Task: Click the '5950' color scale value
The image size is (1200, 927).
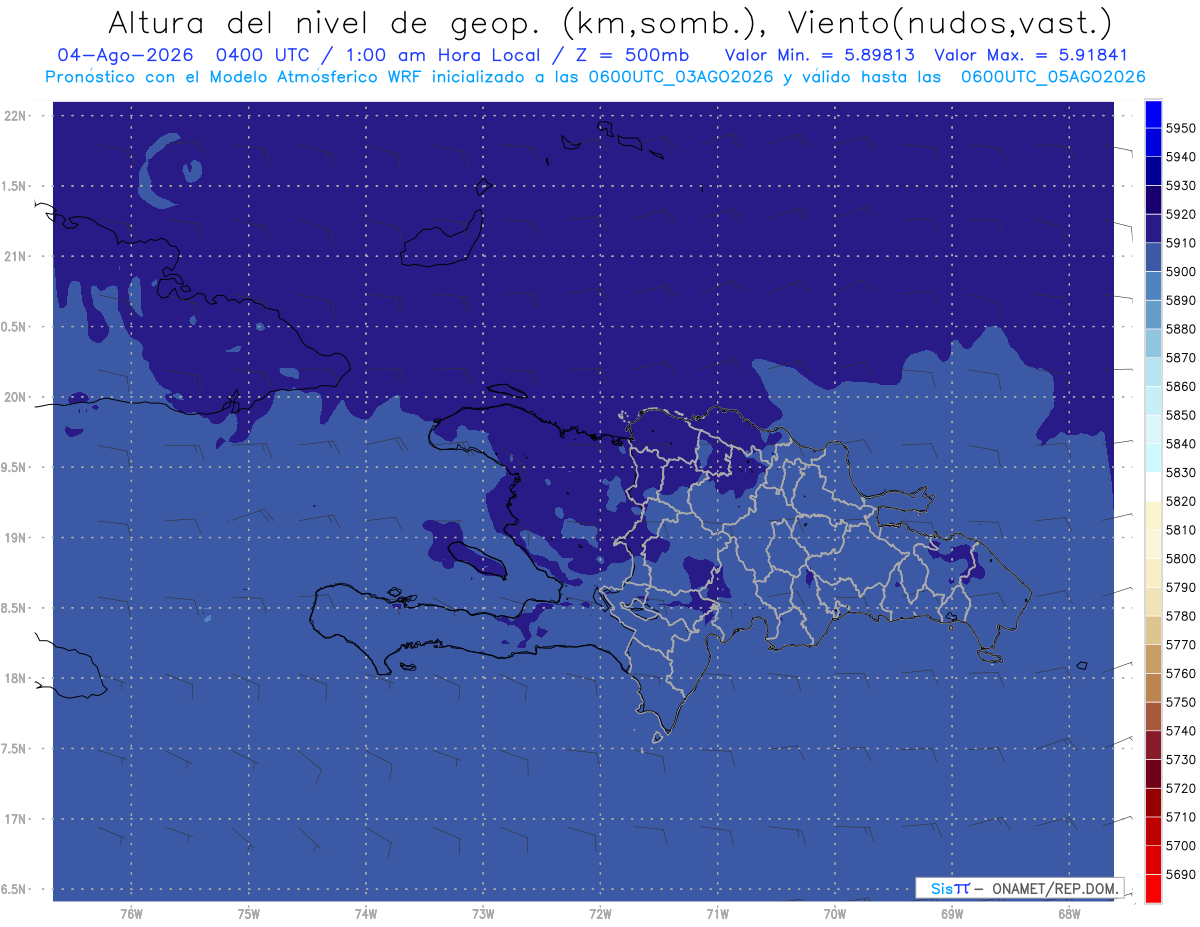Action: coord(1180,129)
